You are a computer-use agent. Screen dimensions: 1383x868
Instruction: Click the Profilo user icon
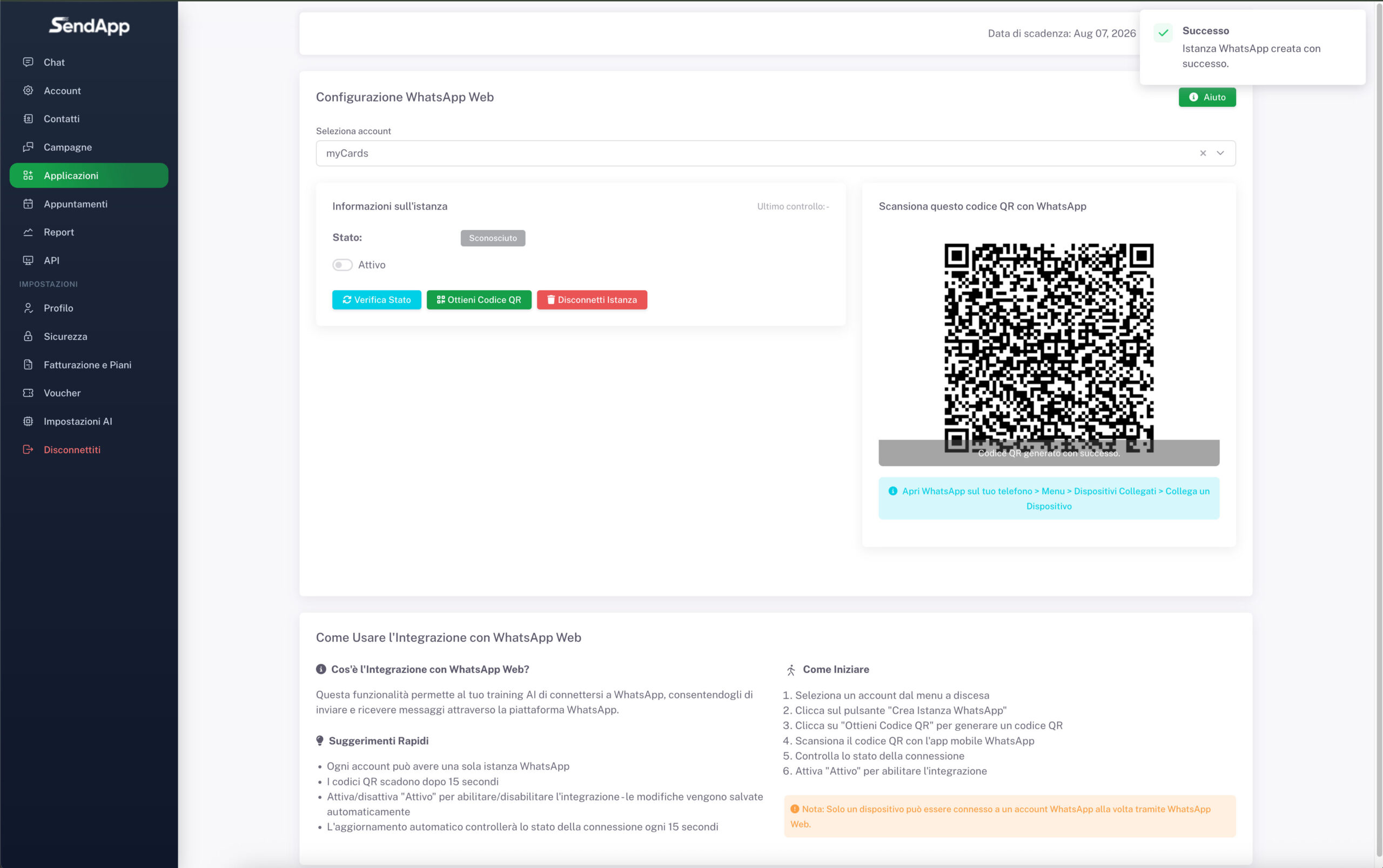(28, 308)
